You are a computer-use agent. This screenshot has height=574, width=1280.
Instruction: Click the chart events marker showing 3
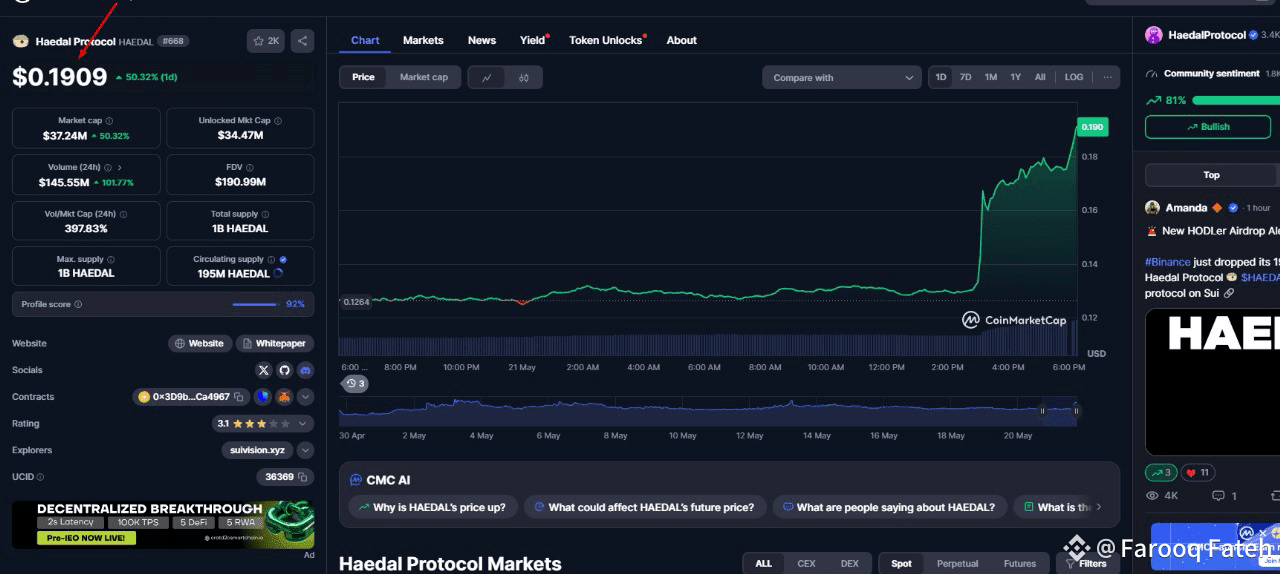point(356,383)
